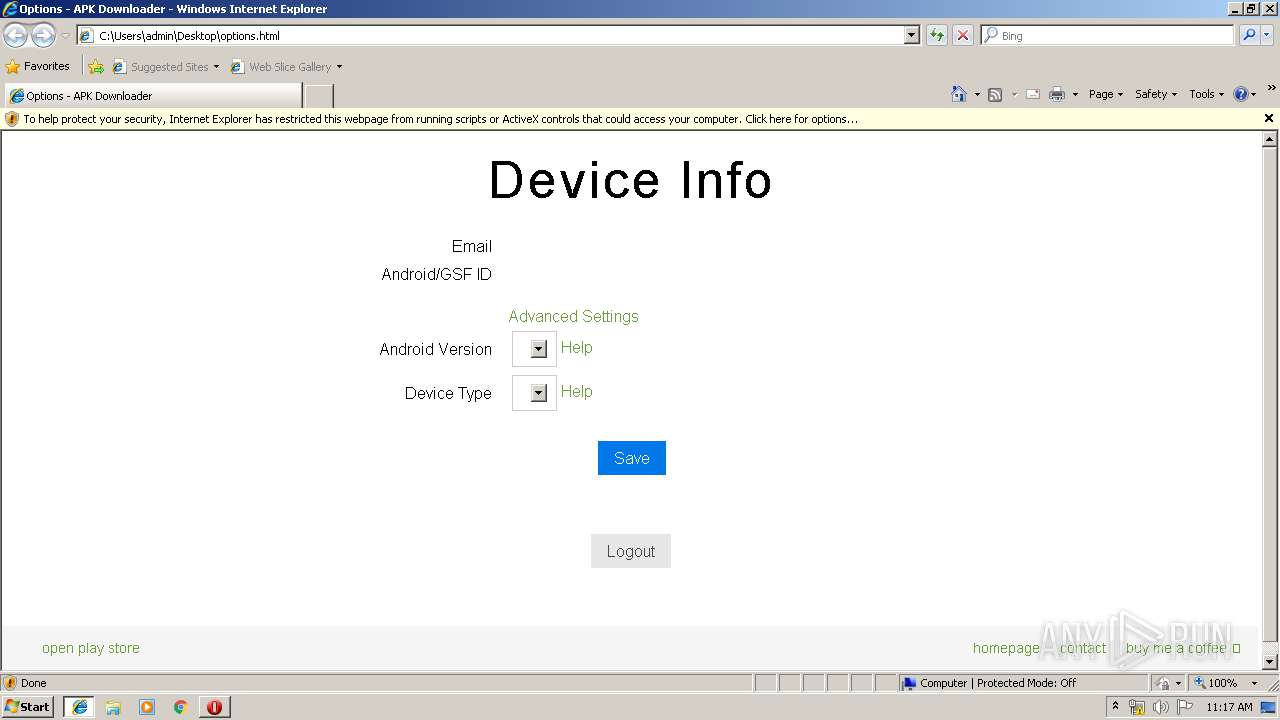Open Recent Pages dropdown next to Forward
The width and height of the screenshot is (1280, 720).
pos(65,35)
